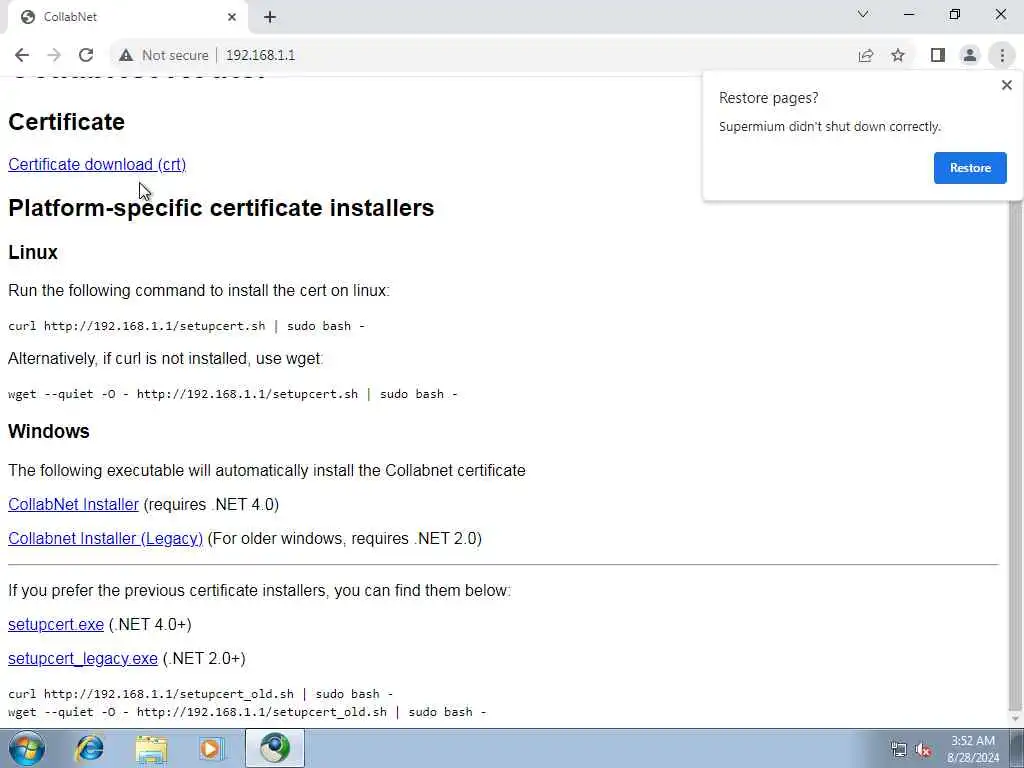Click the Not secure warning icon
This screenshot has height=768, width=1024.
[x=126, y=56]
